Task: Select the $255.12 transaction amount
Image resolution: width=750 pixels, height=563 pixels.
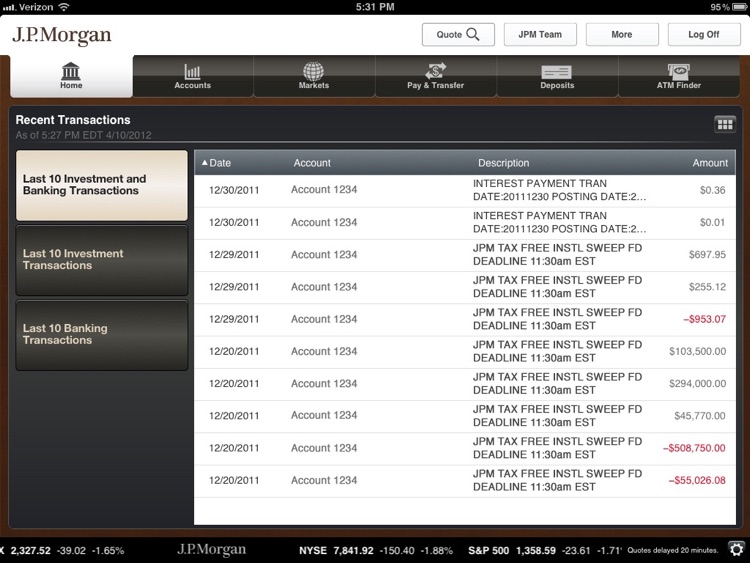Action: point(707,287)
